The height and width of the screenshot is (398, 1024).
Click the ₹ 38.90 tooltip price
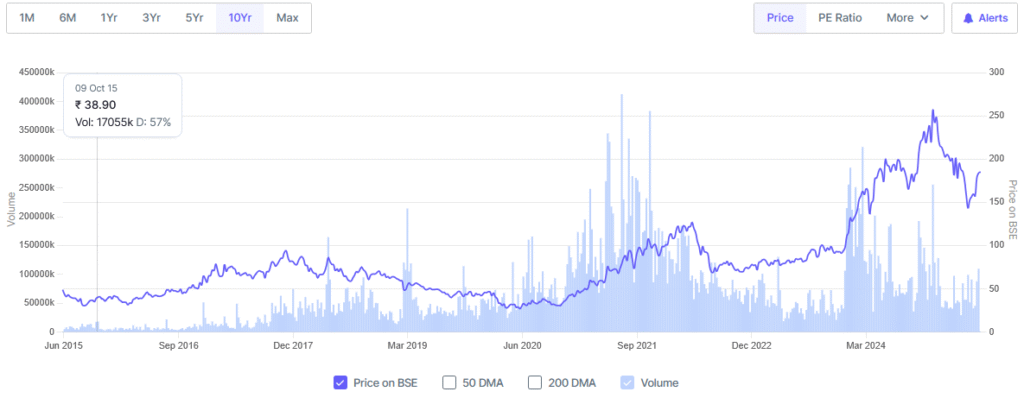click(95, 105)
